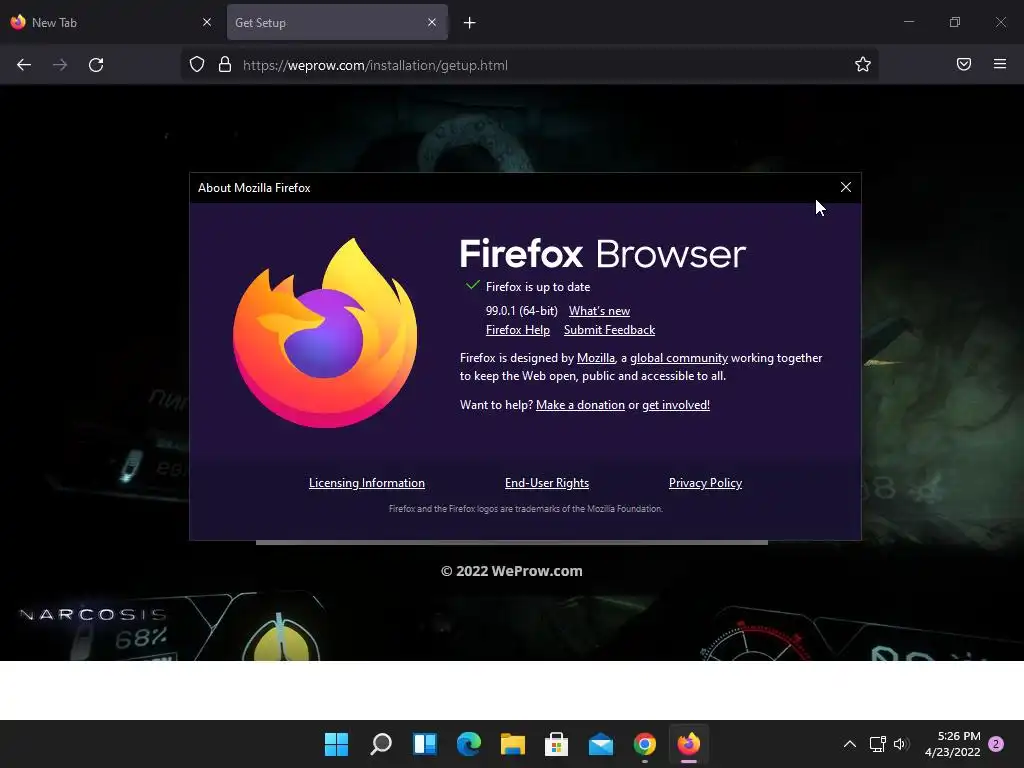Image resolution: width=1024 pixels, height=768 pixels.
Task: Select the Get Setup tab
Action: pos(337,22)
